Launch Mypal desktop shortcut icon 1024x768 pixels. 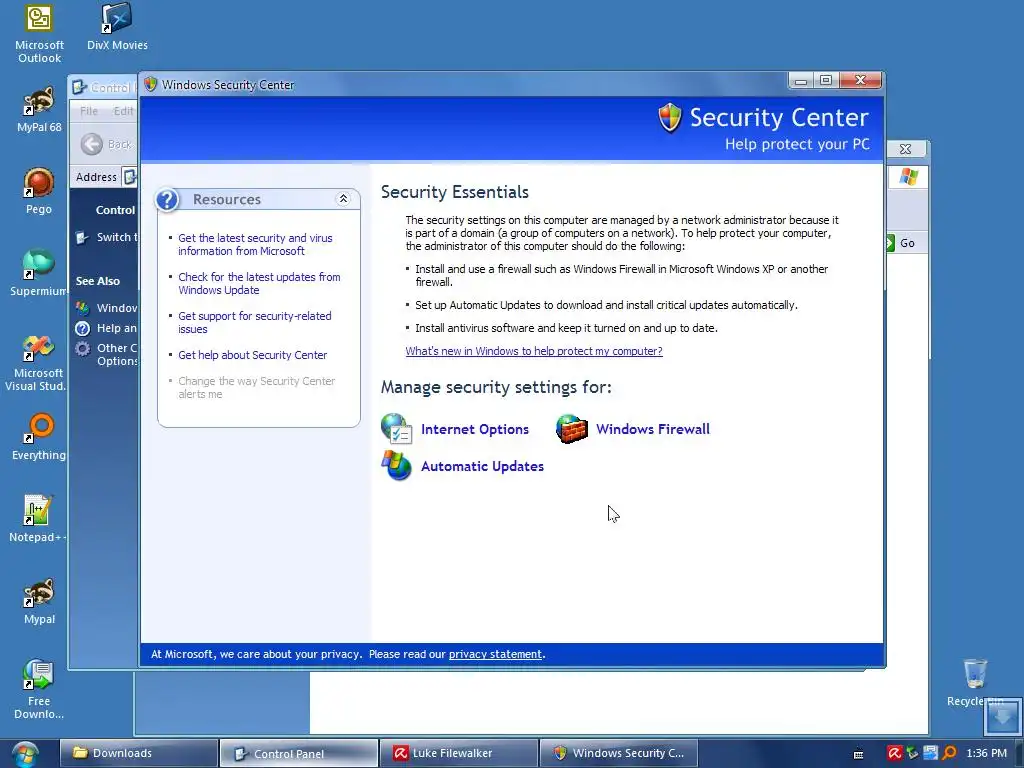point(39,601)
